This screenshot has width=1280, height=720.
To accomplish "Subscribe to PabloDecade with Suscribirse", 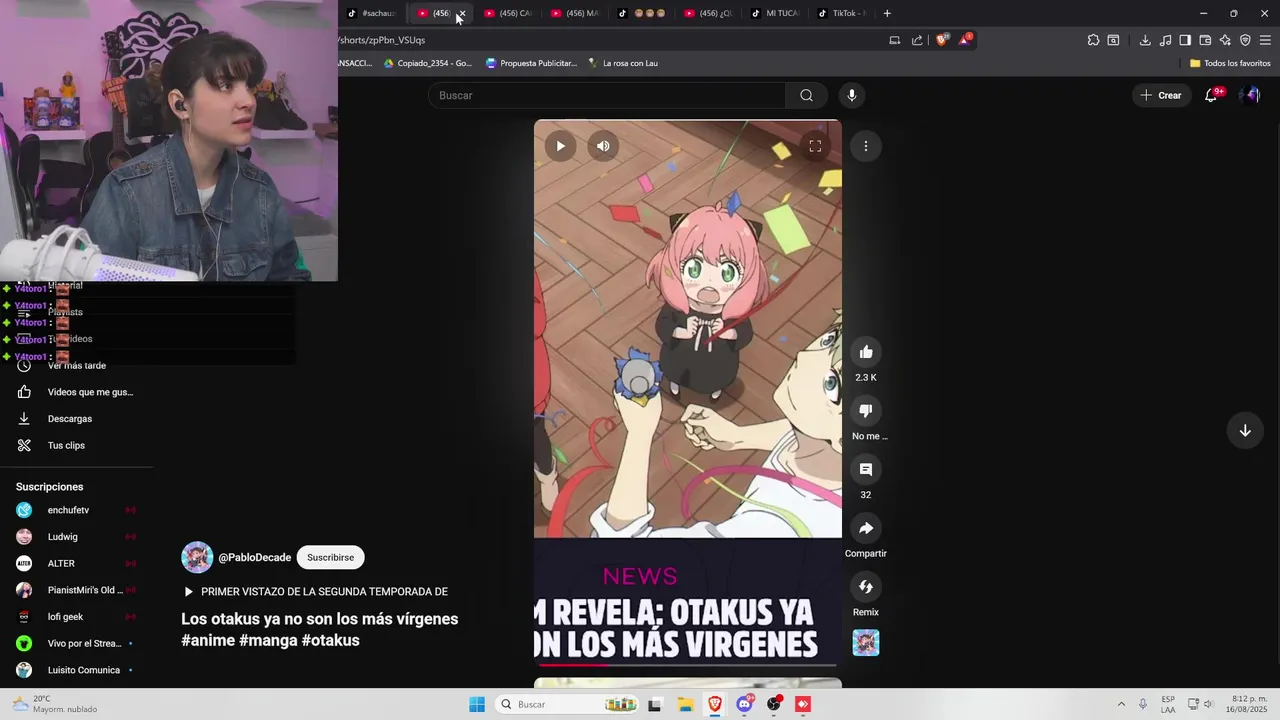I will [331, 557].
